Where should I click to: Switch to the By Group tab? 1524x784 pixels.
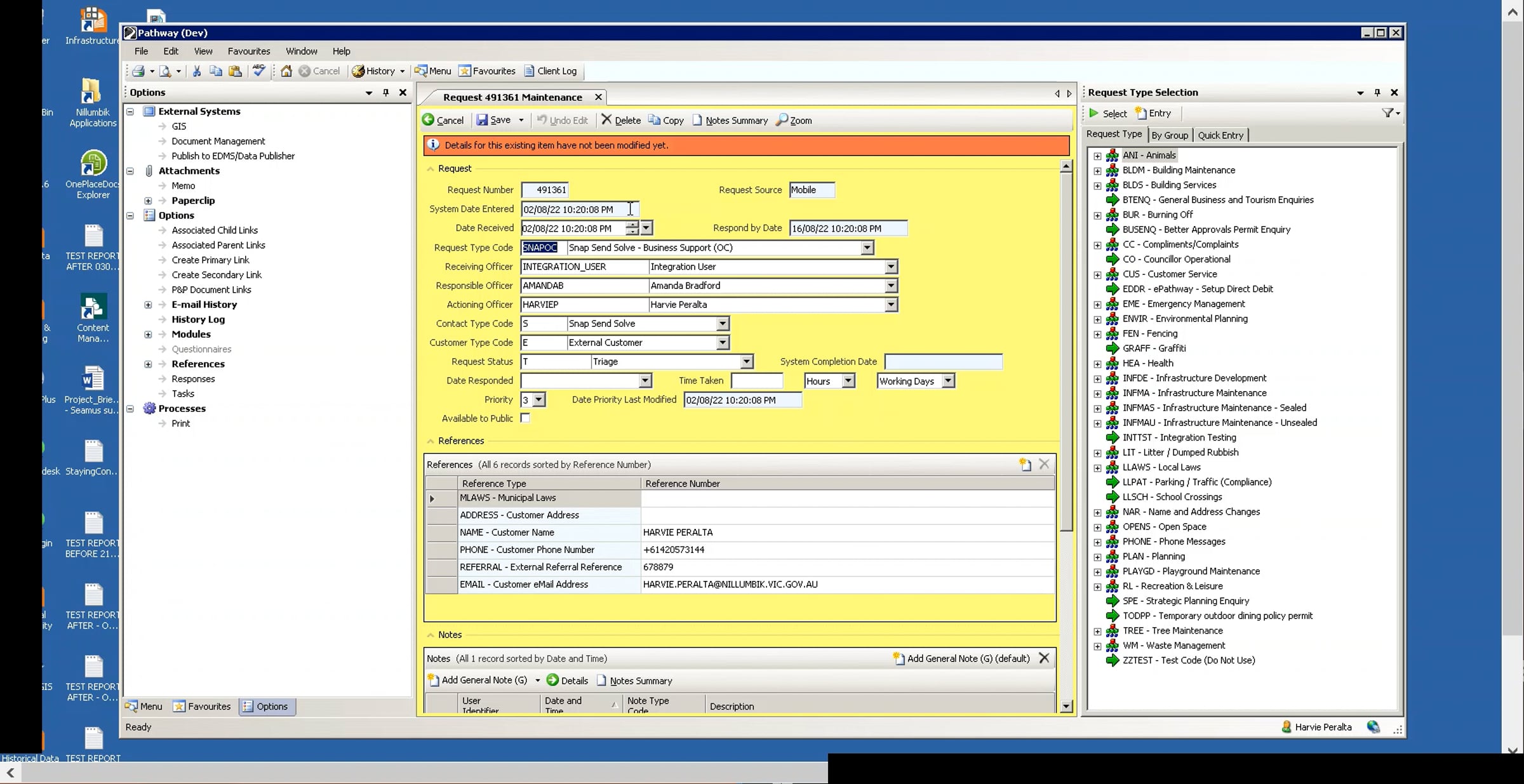(1170, 135)
